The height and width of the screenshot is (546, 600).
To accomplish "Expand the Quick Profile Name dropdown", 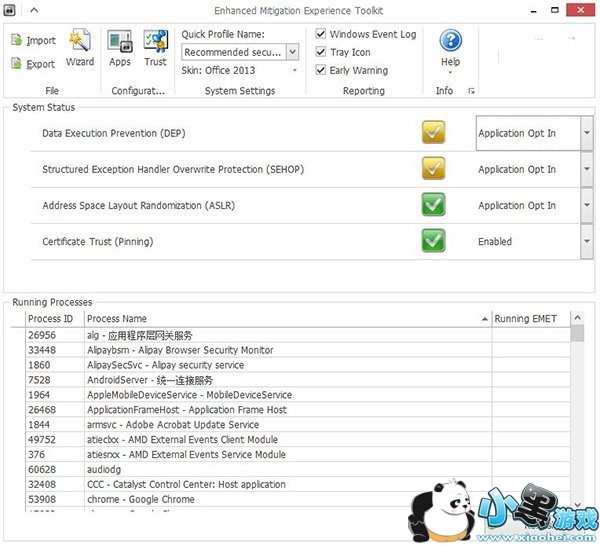I will coord(292,52).
